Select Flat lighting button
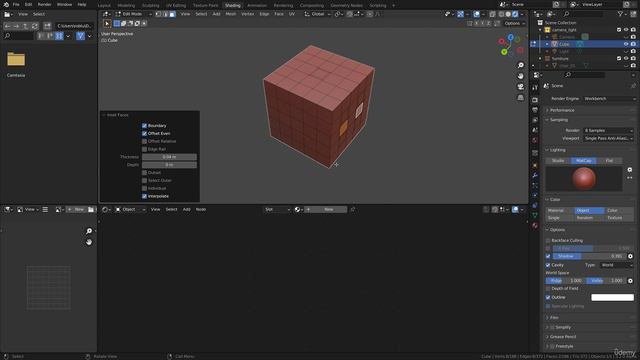 tap(609, 161)
